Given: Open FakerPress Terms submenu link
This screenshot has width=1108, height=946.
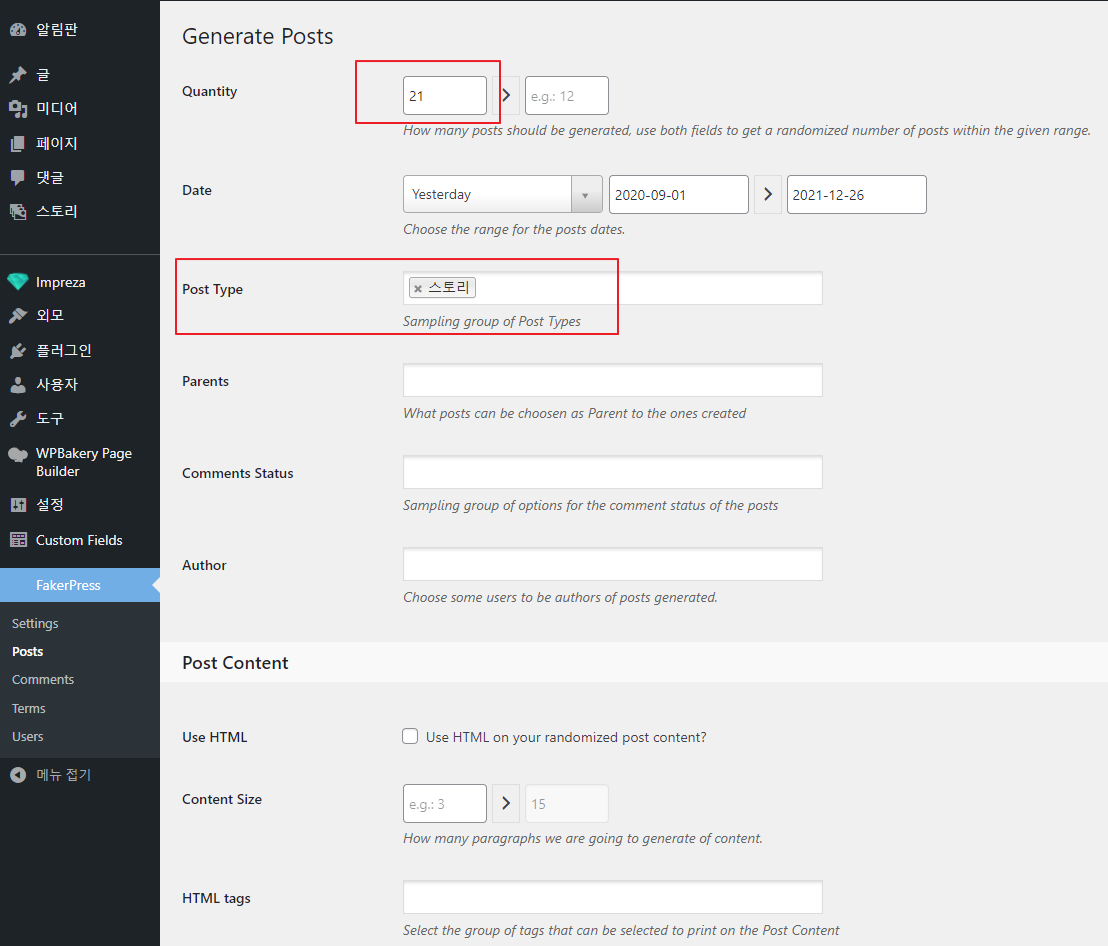Looking at the screenshot, I should pos(28,708).
